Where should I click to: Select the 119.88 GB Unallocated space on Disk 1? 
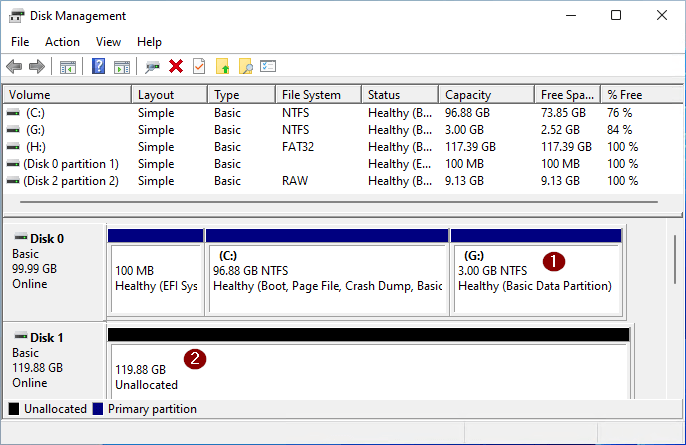[366, 372]
